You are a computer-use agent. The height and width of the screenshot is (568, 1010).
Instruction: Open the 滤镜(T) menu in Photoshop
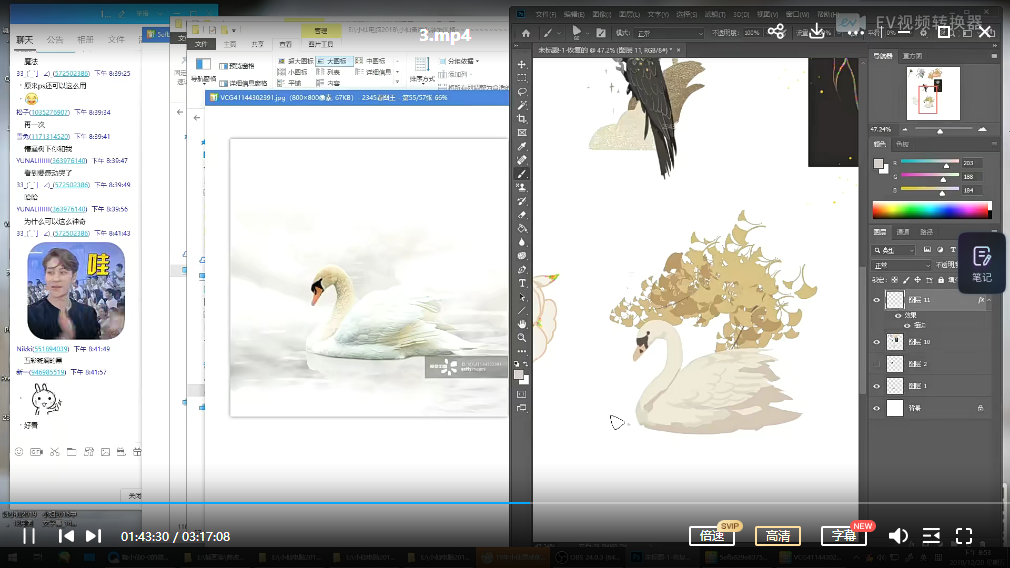[x=715, y=14]
